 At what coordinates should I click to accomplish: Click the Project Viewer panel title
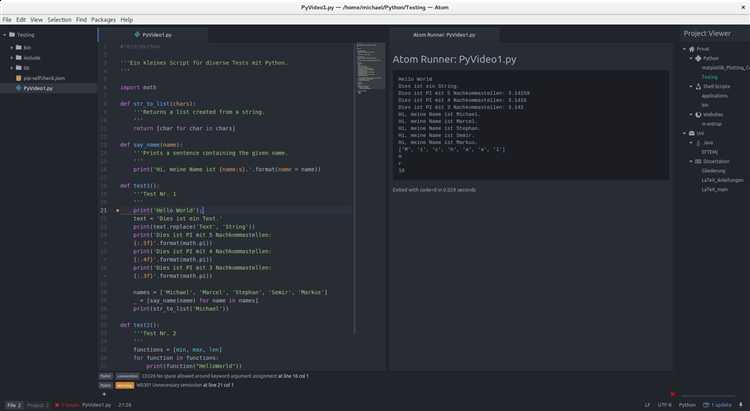pos(707,33)
